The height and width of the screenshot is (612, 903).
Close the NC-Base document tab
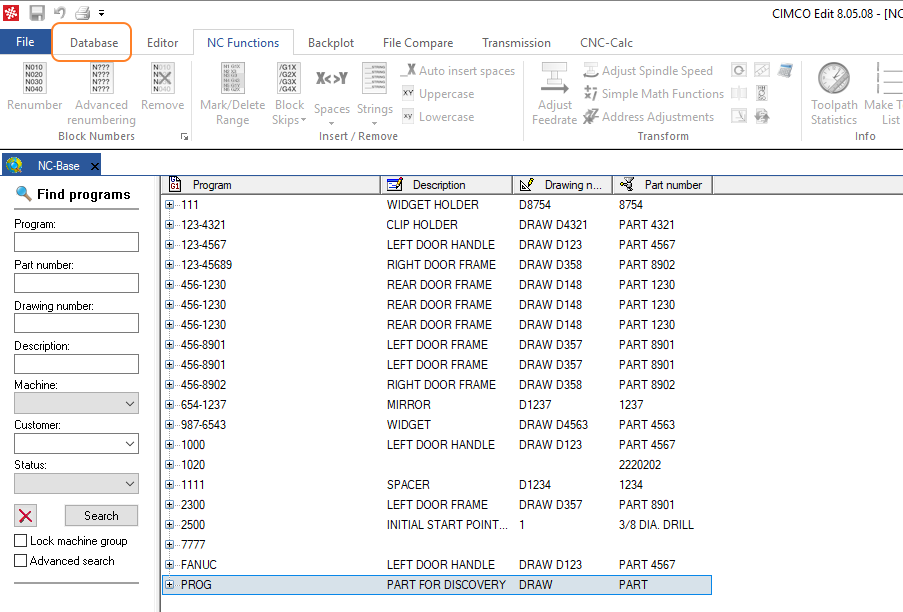[x=95, y=166]
